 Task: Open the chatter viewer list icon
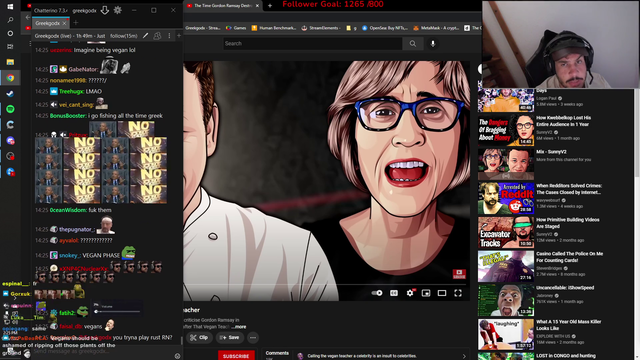click(x=157, y=36)
